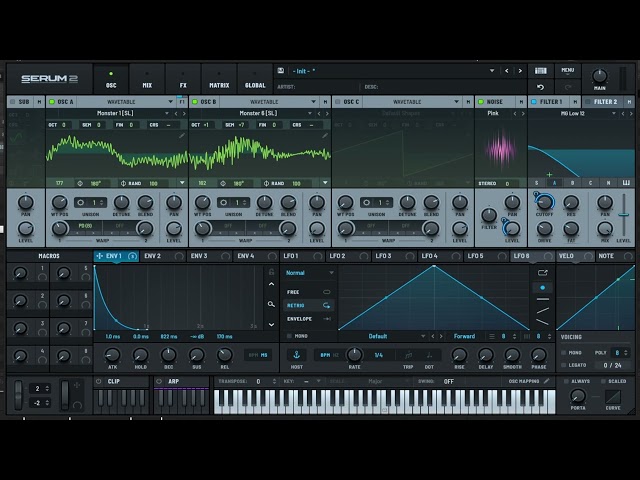Expand OSC A unison options arrow

(182, 183)
